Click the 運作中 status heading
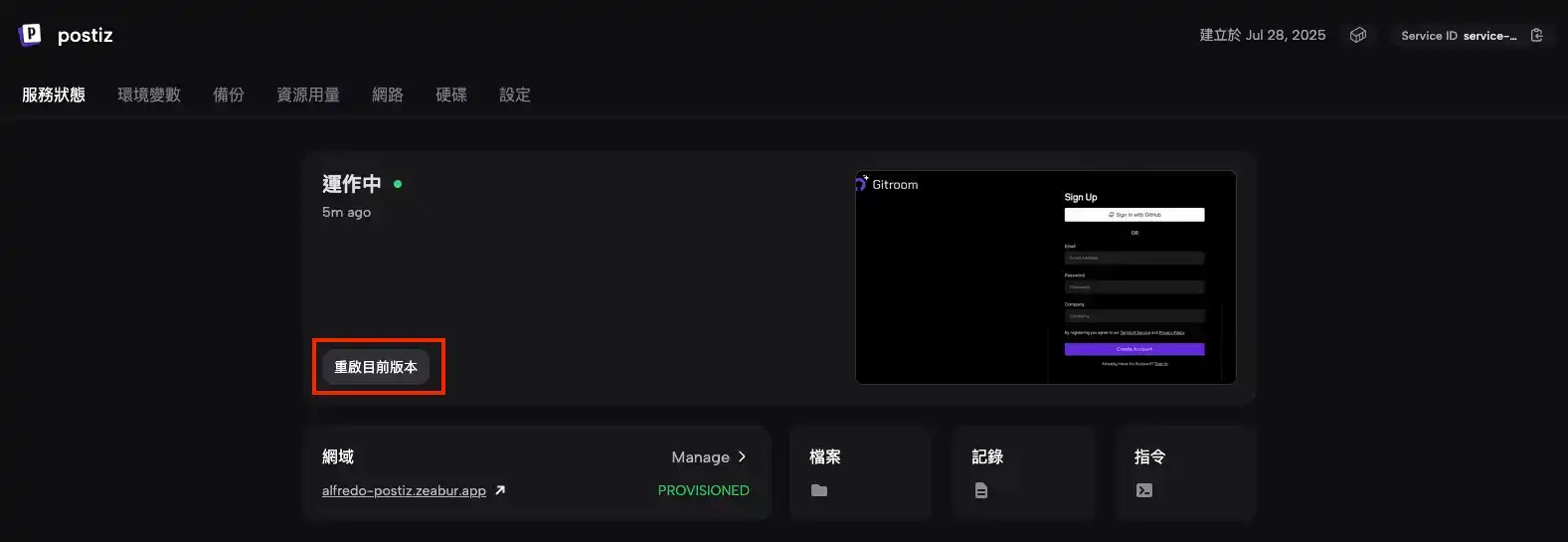The height and width of the screenshot is (542, 1568). [x=352, y=184]
